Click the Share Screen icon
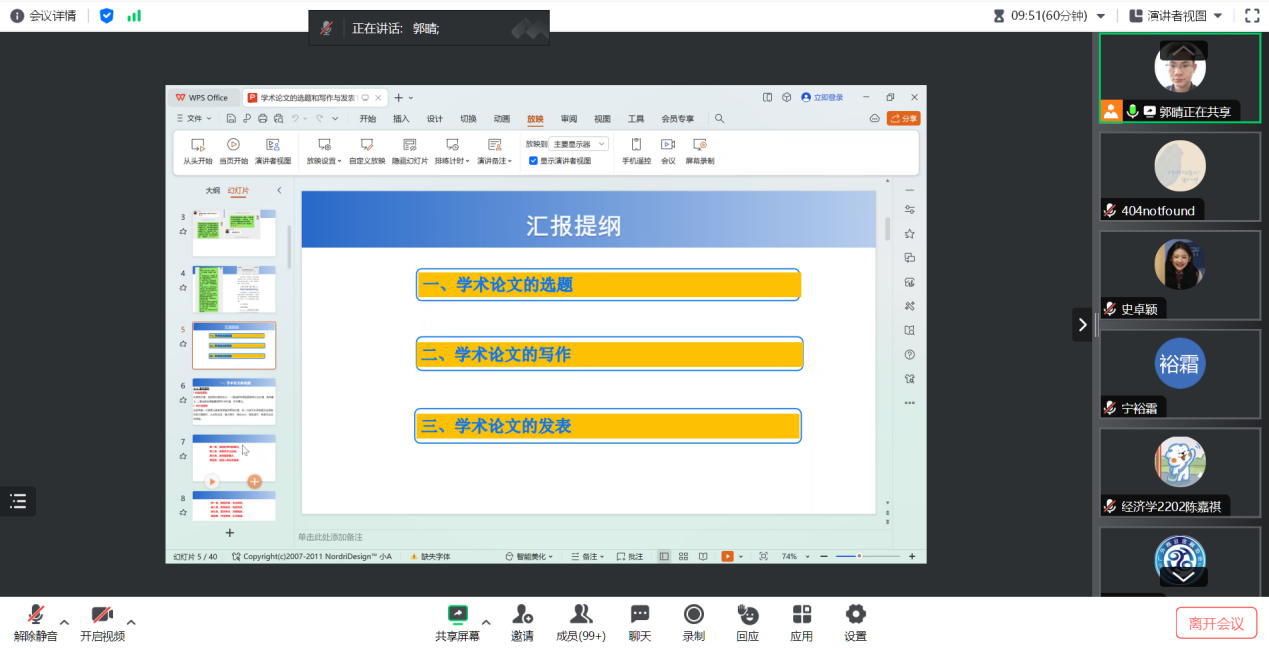Viewport: 1269px width, 648px height. pyautogui.click(x=457, y=614)
